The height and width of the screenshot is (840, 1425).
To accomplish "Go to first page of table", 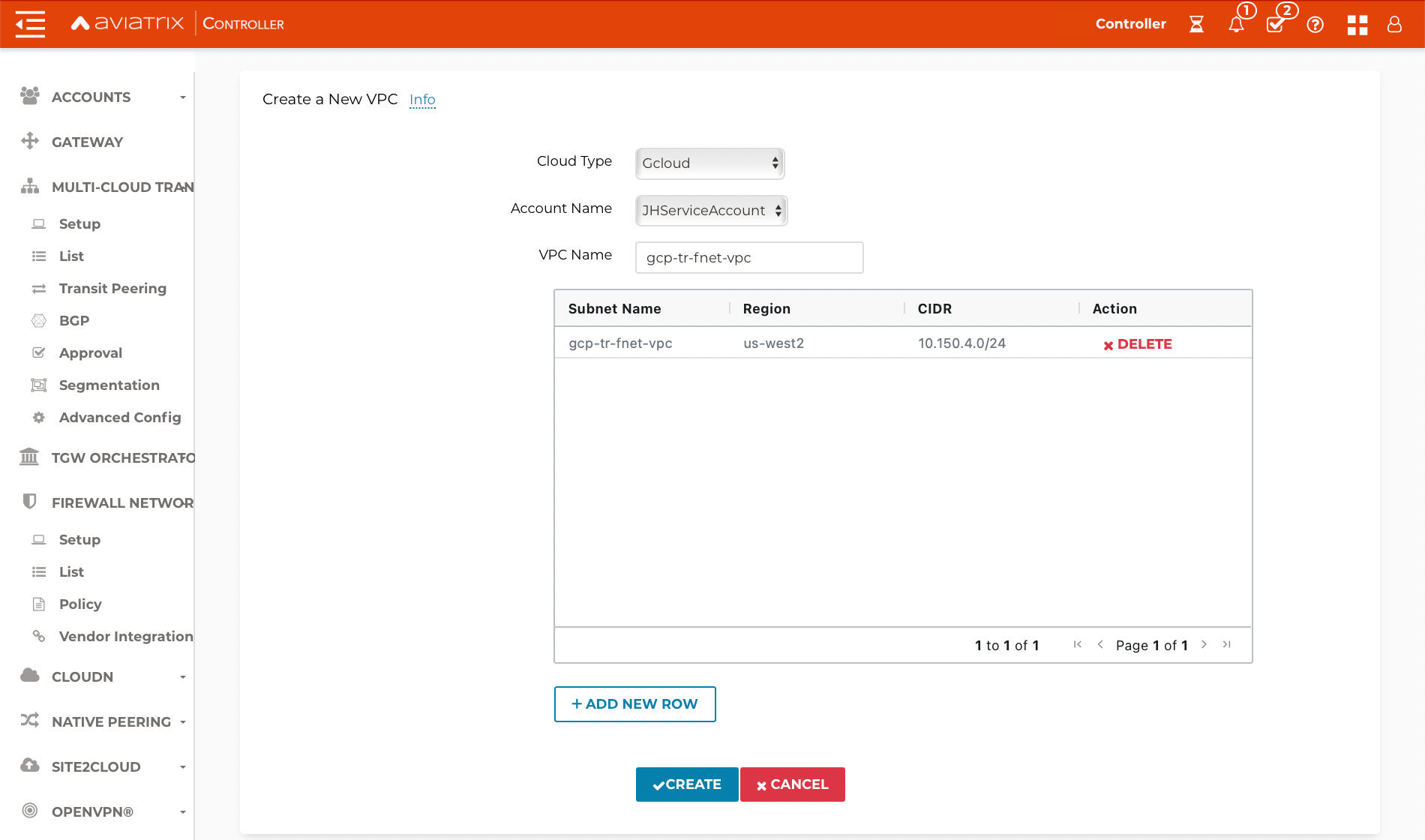I will click(1078, 644).
